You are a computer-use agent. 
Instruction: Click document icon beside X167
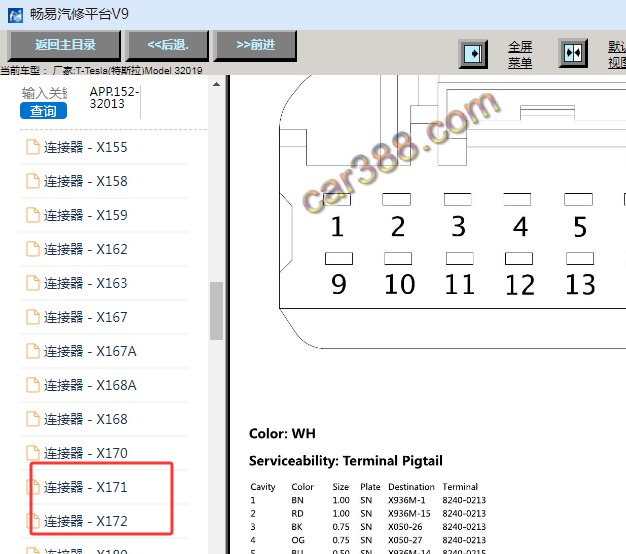[x=33, y=317]
